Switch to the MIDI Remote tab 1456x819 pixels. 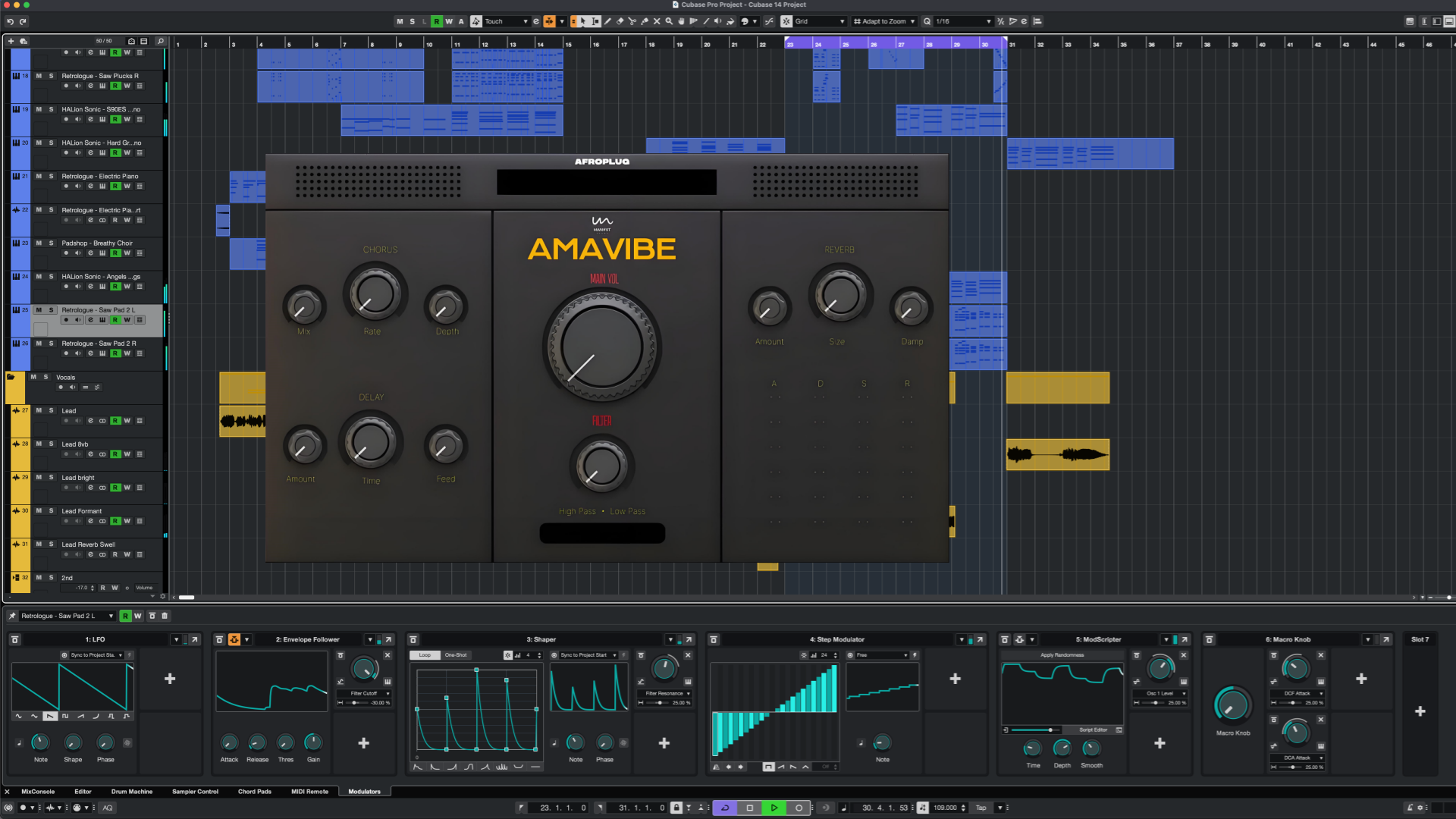pyautogui.click(x=309, y=792)
